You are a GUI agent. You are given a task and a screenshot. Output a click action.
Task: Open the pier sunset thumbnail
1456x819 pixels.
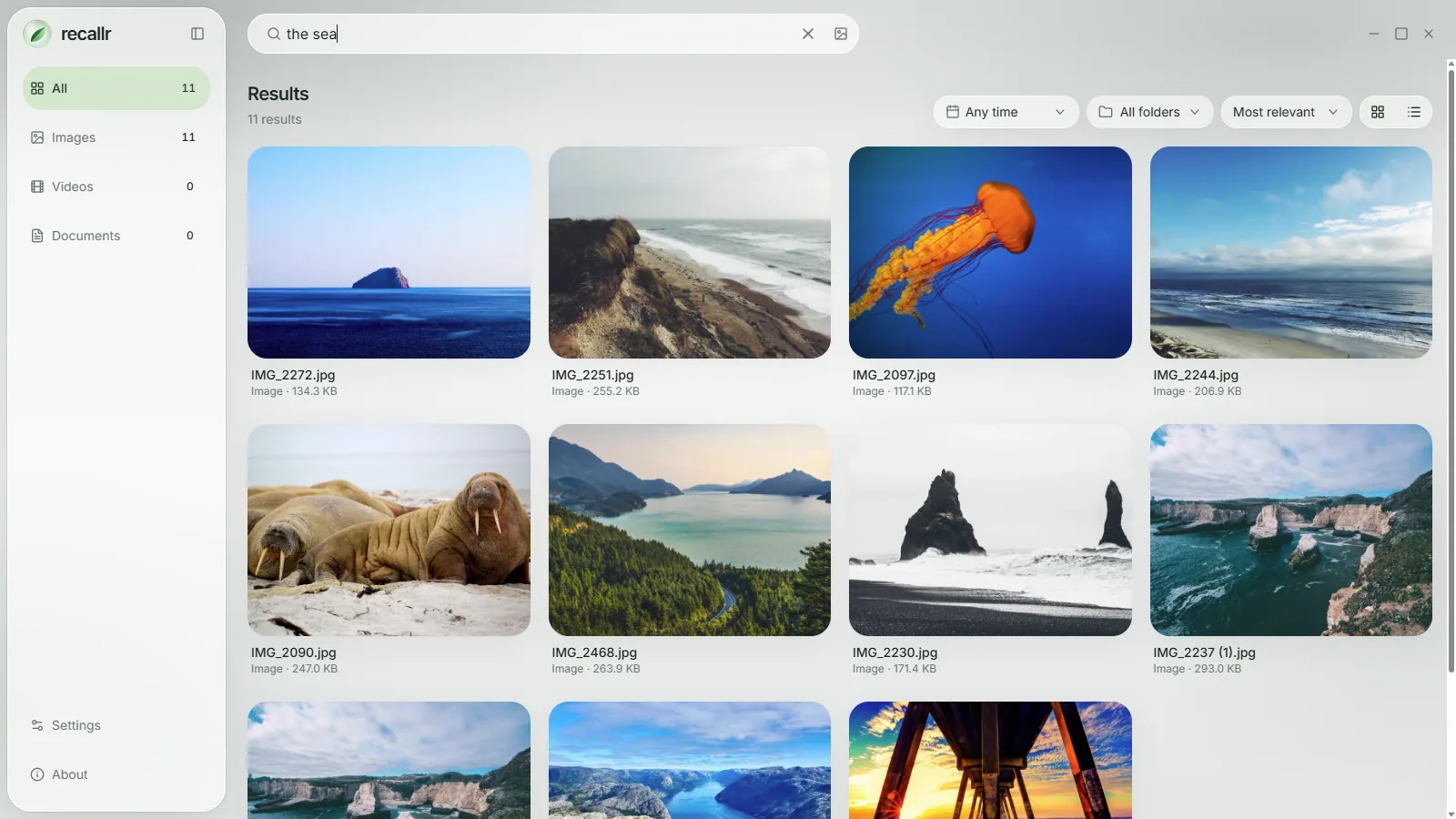990,760
